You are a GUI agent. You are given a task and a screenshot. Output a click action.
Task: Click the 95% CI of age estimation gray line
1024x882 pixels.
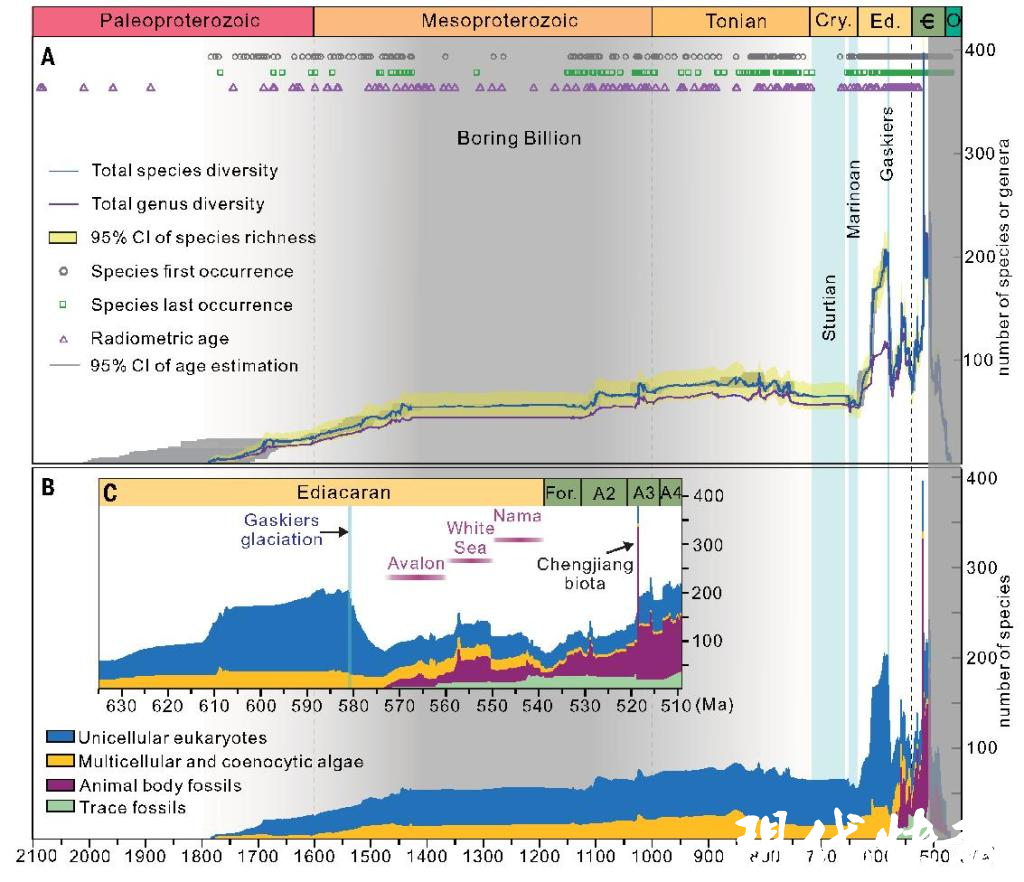tap(62, 366)
